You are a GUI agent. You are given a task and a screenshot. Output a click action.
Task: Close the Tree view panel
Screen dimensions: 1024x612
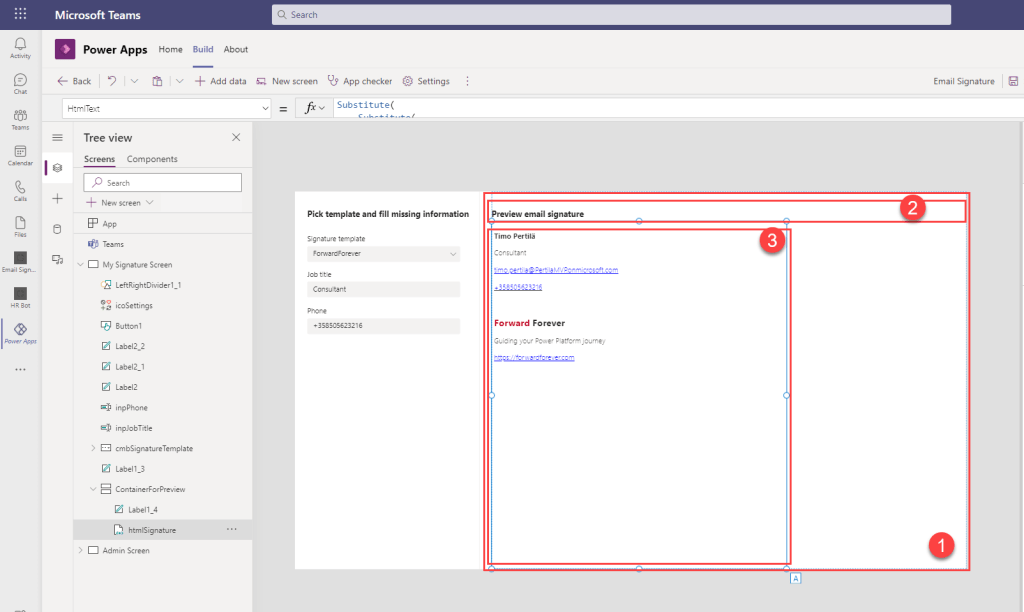pos(236,138)
